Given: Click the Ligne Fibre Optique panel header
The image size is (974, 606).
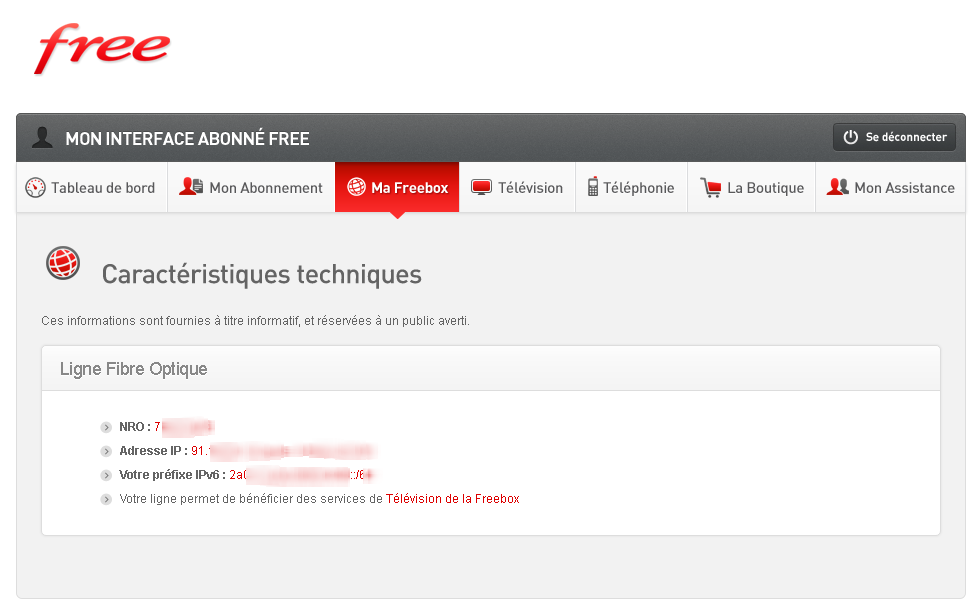Looking at the screenshot, I should [491, 369].
